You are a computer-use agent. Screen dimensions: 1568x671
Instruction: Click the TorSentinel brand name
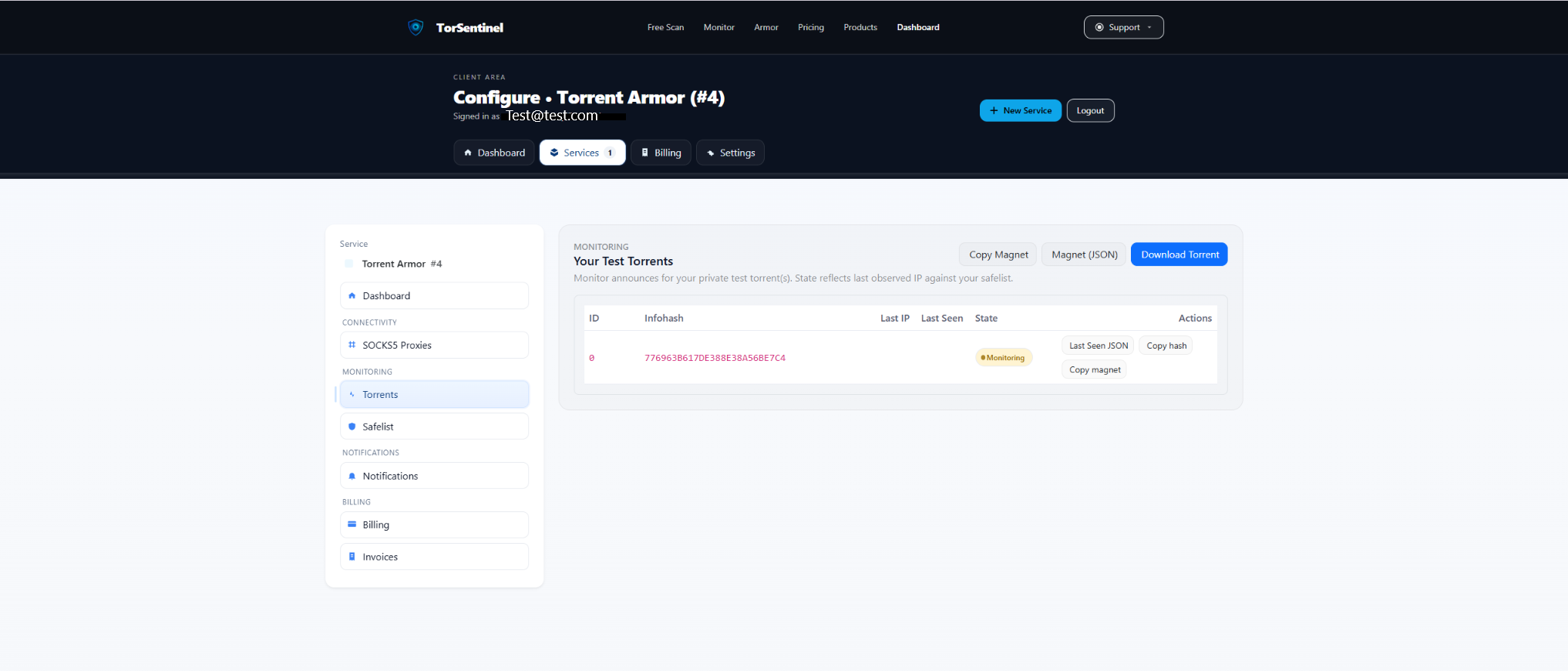point(469,28)
